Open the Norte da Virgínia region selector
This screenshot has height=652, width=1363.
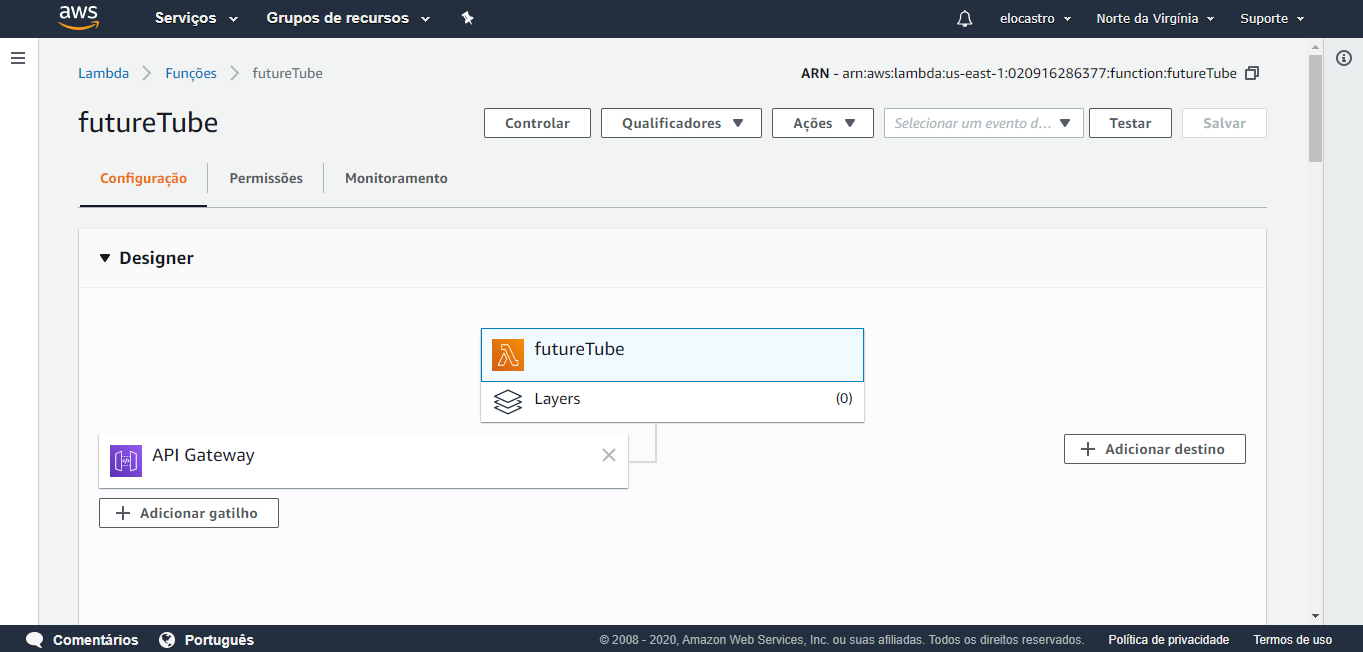point(1155,19)
